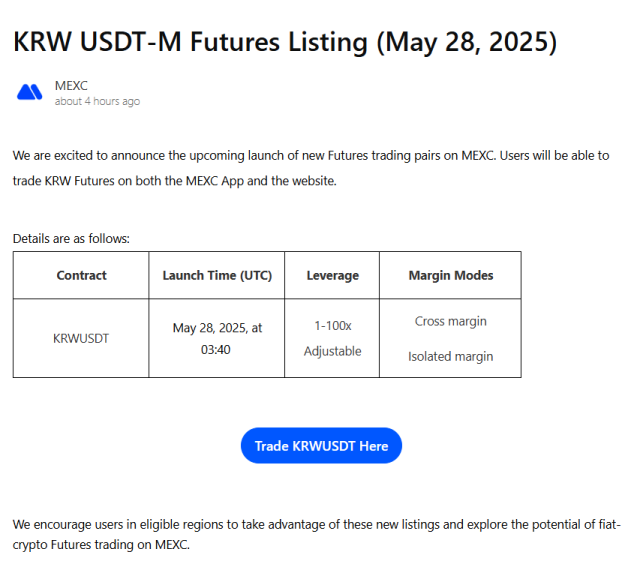Click the closing paragraph about eligible regions
This screenshot has width=640, height=567.
(316, 534)
